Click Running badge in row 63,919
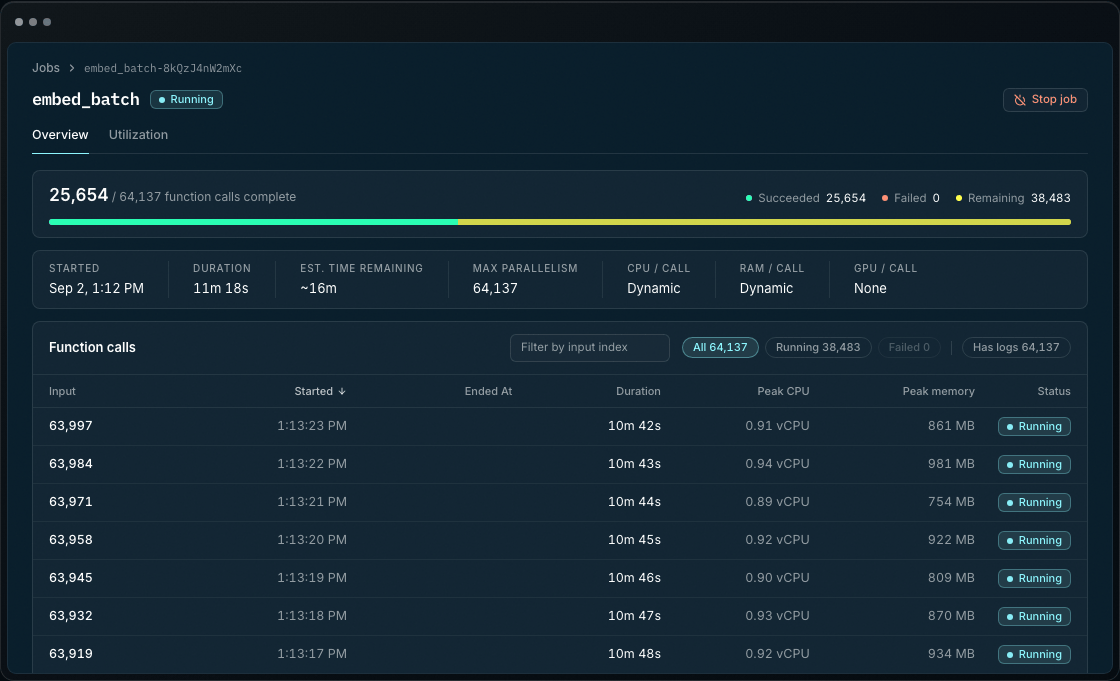Image resolution: width=1120 pixels, height=681 pixels. point(1034,654)
